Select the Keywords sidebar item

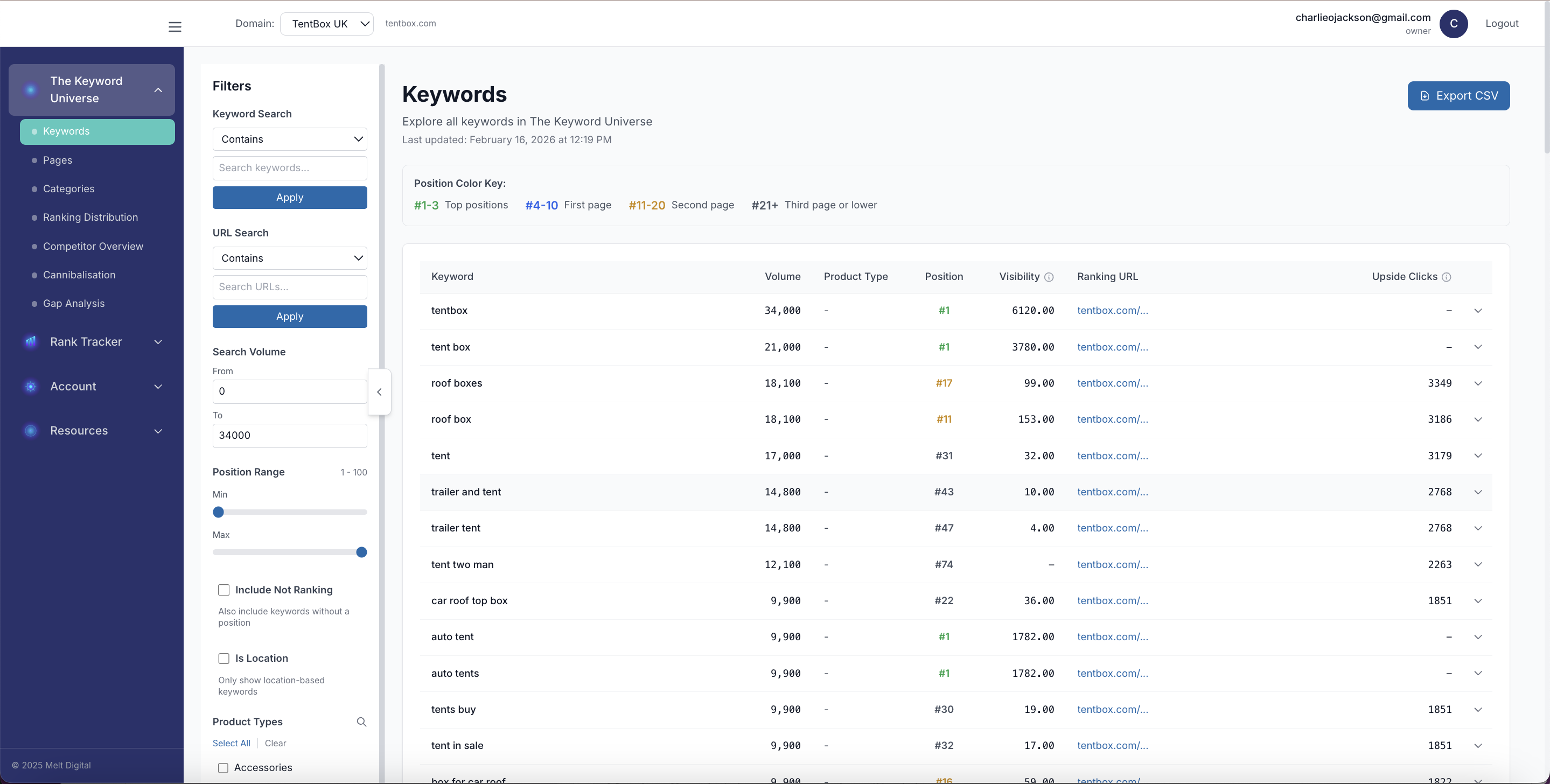(97, 132)
